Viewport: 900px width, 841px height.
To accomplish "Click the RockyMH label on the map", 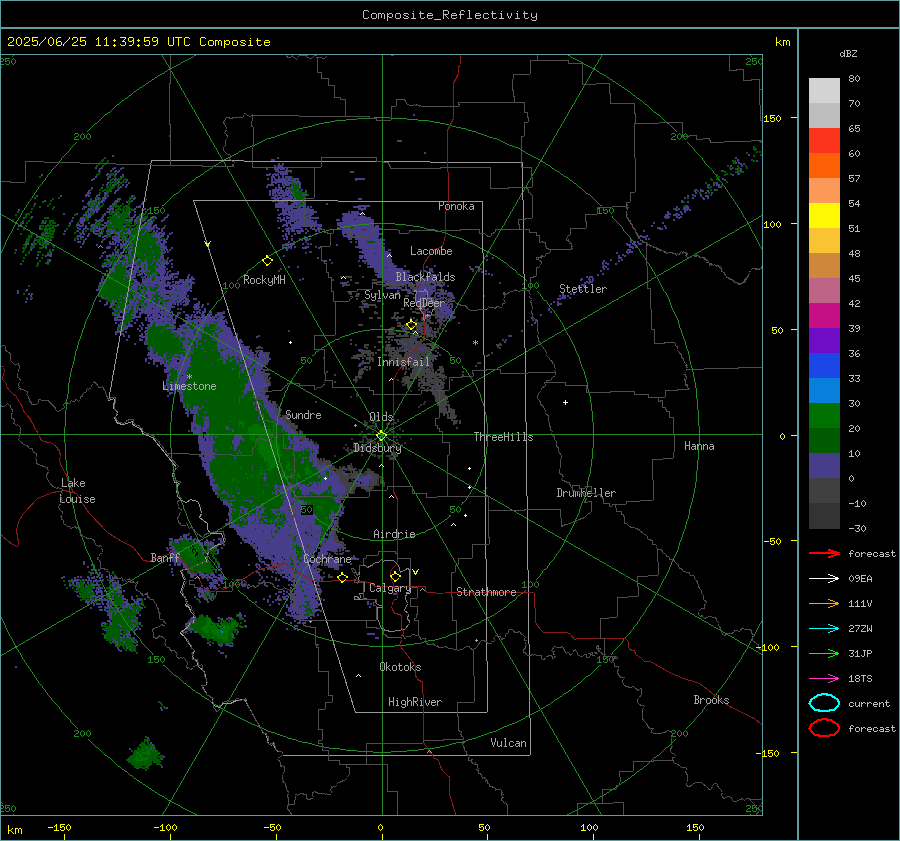I will [264, 280].
